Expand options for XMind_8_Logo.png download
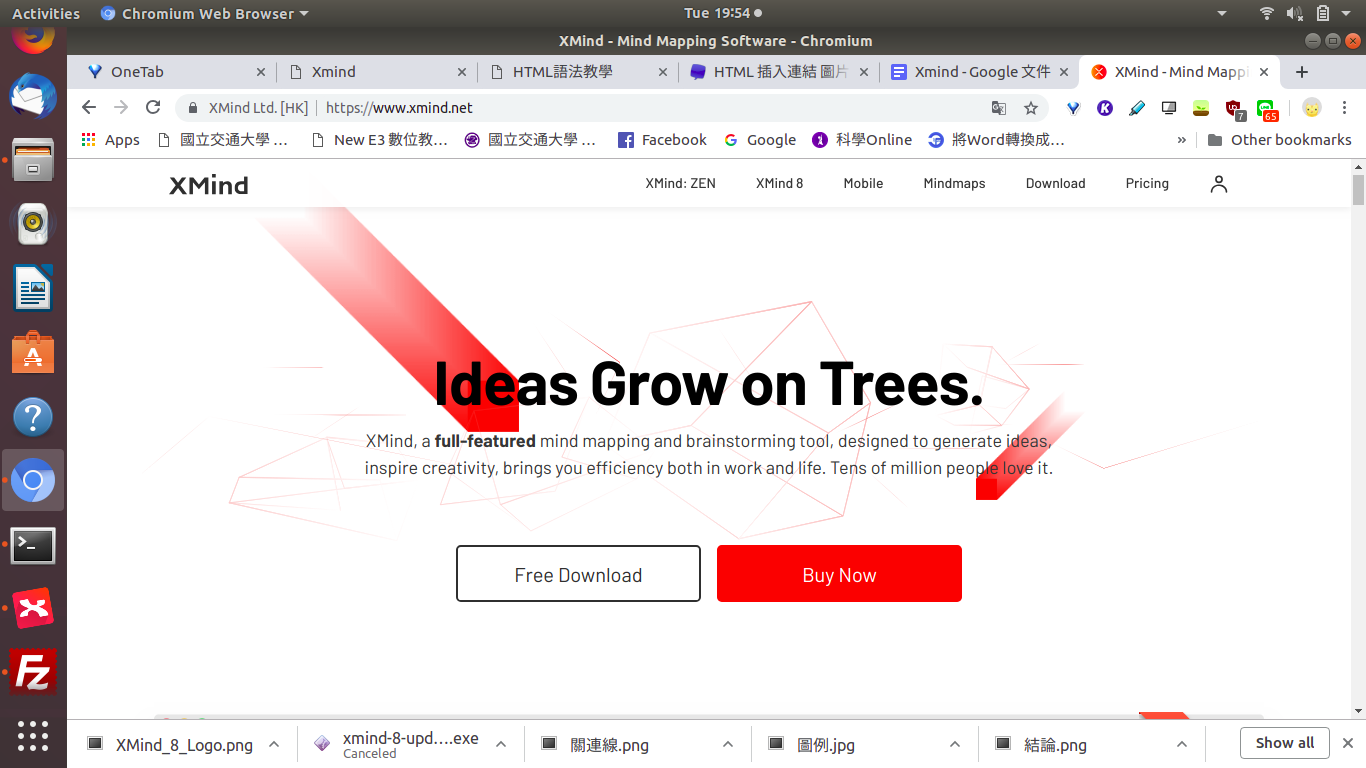 point(273,744)
